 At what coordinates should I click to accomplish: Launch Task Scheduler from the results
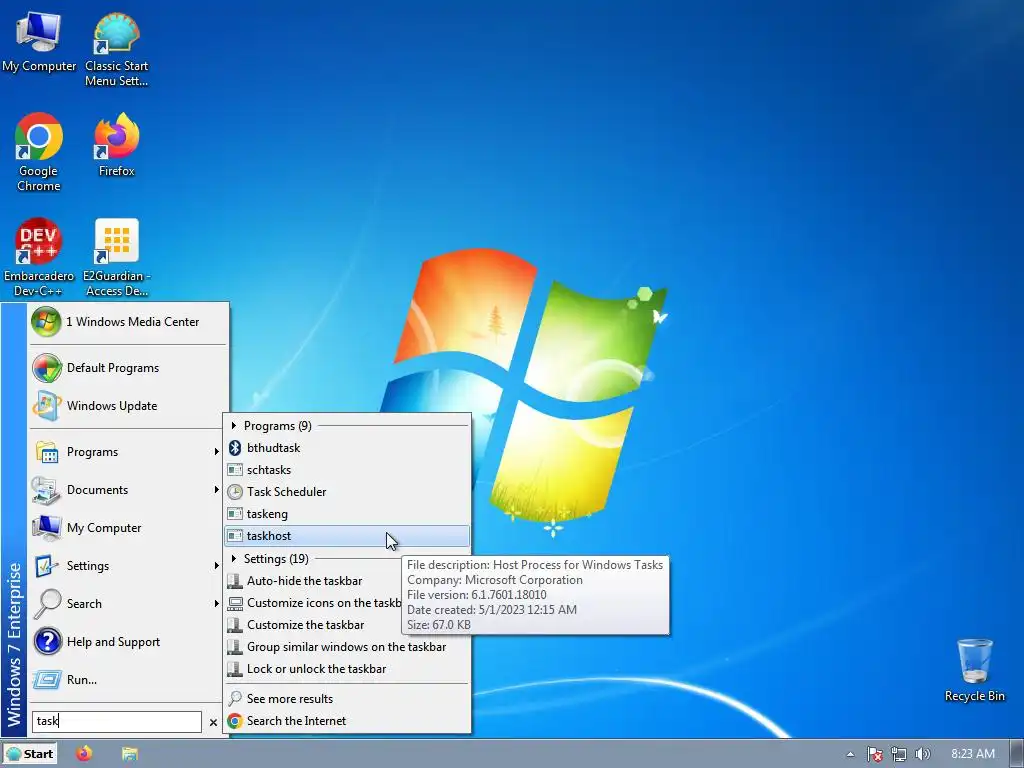pyautogui.click(x=347, y=492)
